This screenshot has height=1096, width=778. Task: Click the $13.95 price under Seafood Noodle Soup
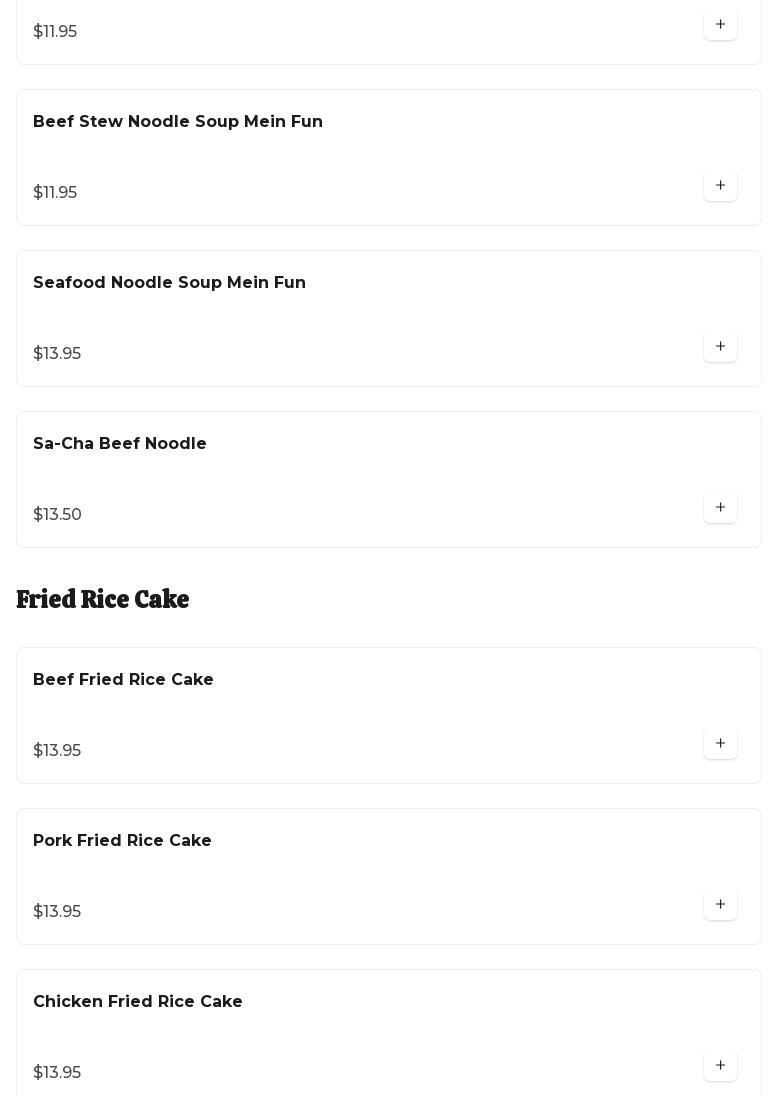click(x=57, y=354)
